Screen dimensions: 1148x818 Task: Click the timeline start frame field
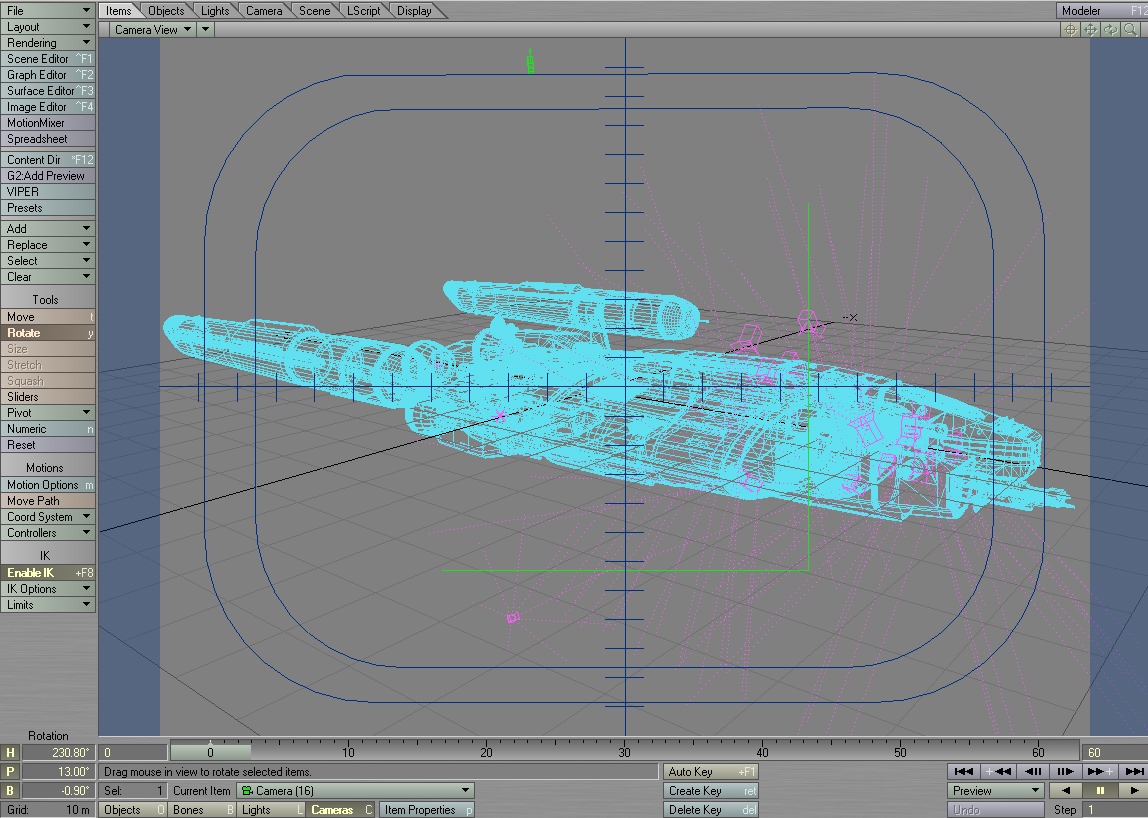pyautogui.click(x=133, y=753)
